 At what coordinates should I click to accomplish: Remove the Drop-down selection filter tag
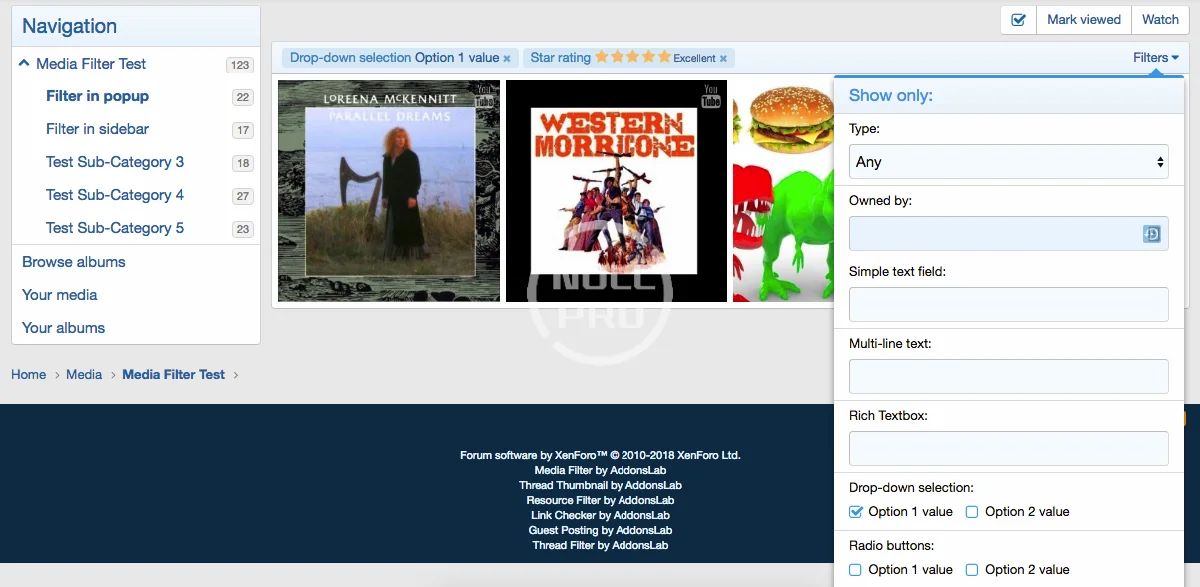508,59
